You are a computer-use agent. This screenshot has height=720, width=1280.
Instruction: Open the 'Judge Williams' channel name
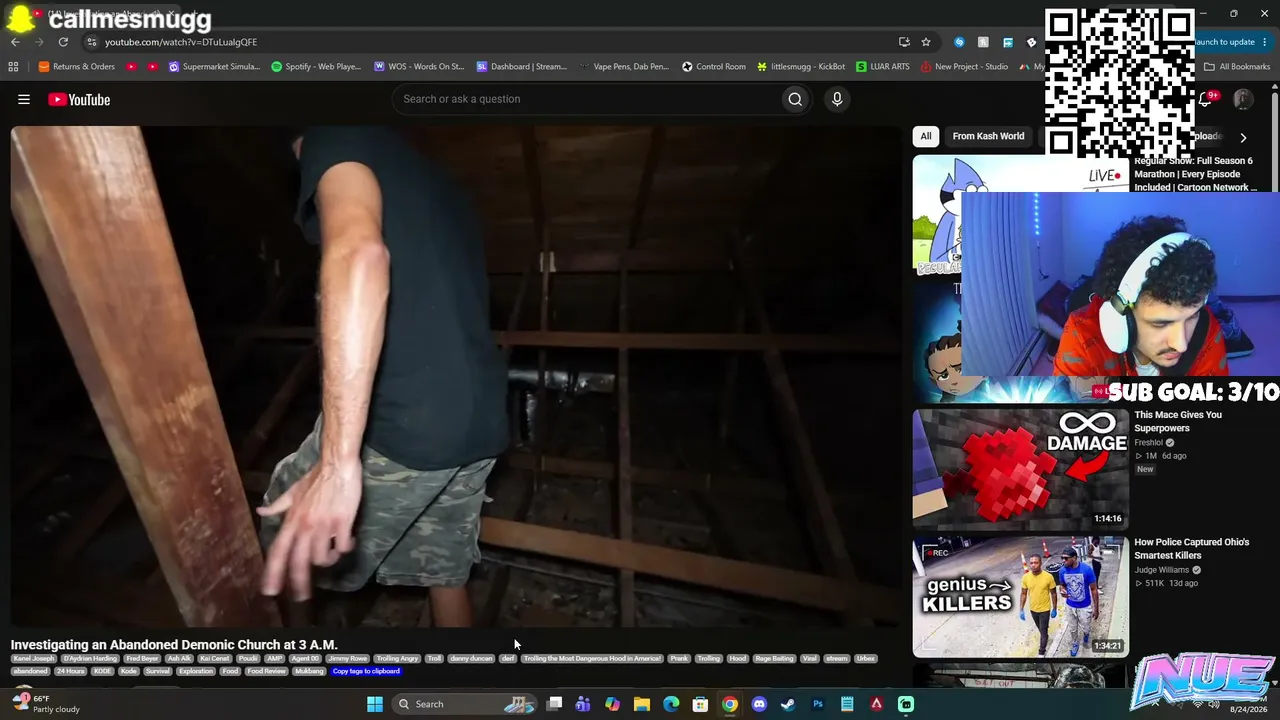point(1161,570)
